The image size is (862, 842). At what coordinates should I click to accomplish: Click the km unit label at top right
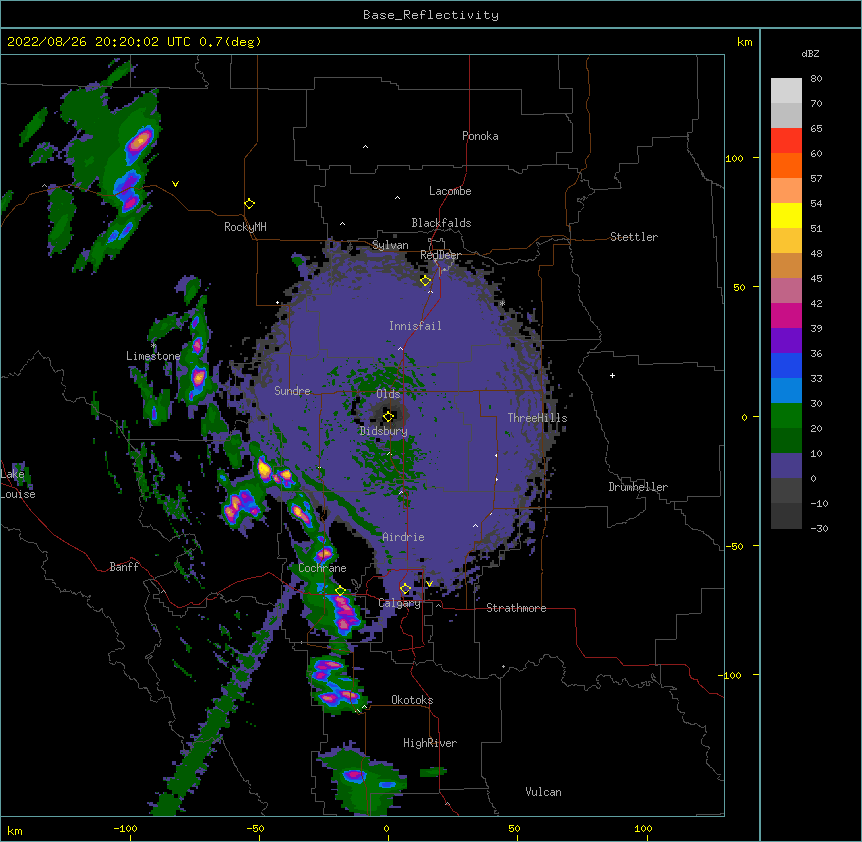click(x=745, y=42)
